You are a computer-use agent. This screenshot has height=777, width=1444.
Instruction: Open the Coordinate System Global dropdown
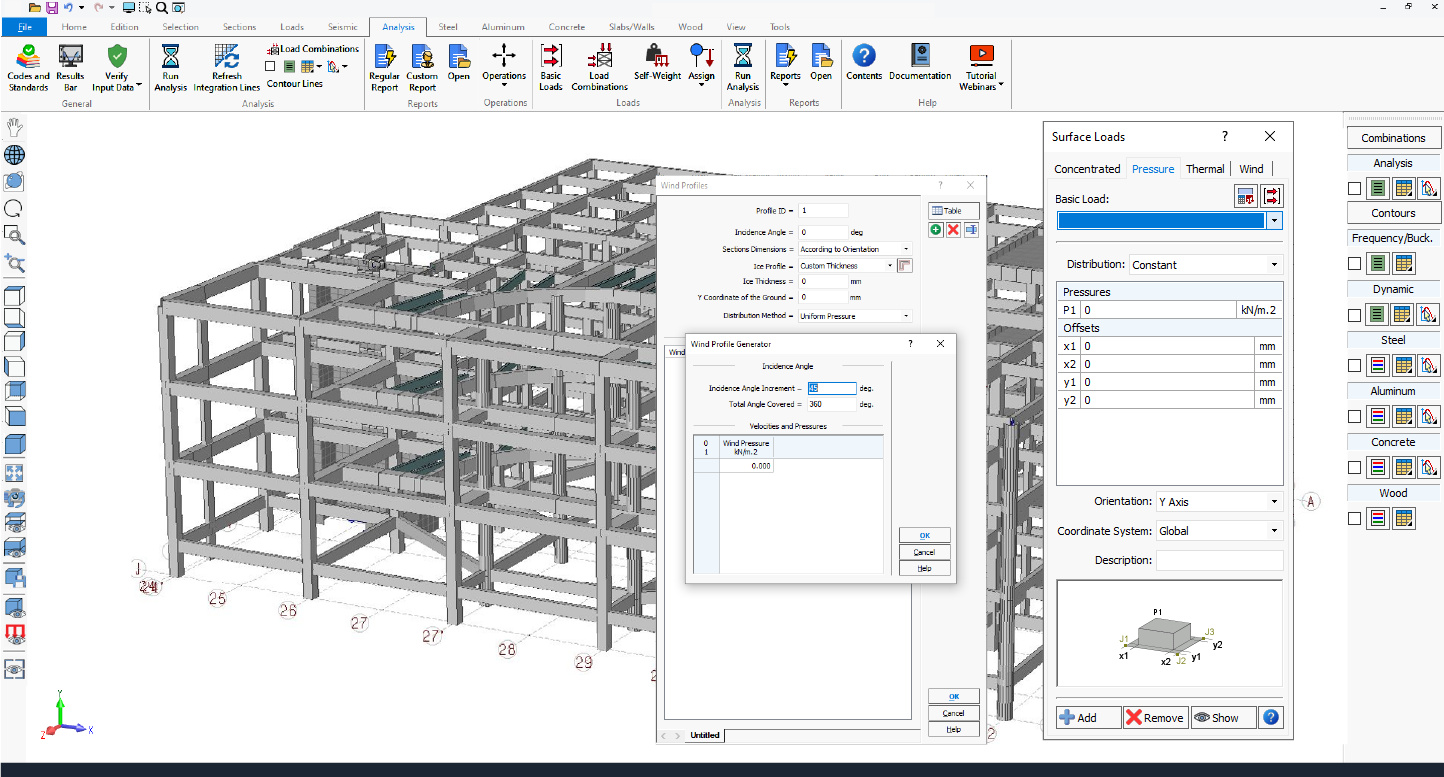point(1218,531)
